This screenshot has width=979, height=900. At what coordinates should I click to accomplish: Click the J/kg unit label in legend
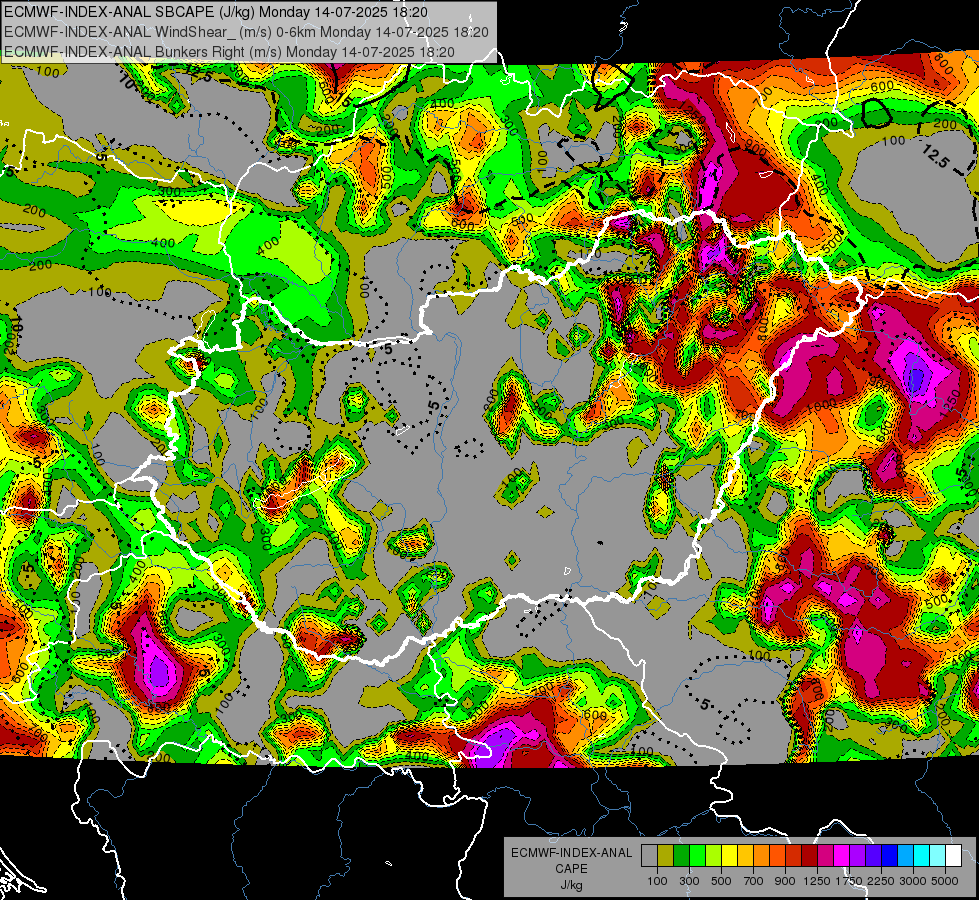(x=571, y=885)
